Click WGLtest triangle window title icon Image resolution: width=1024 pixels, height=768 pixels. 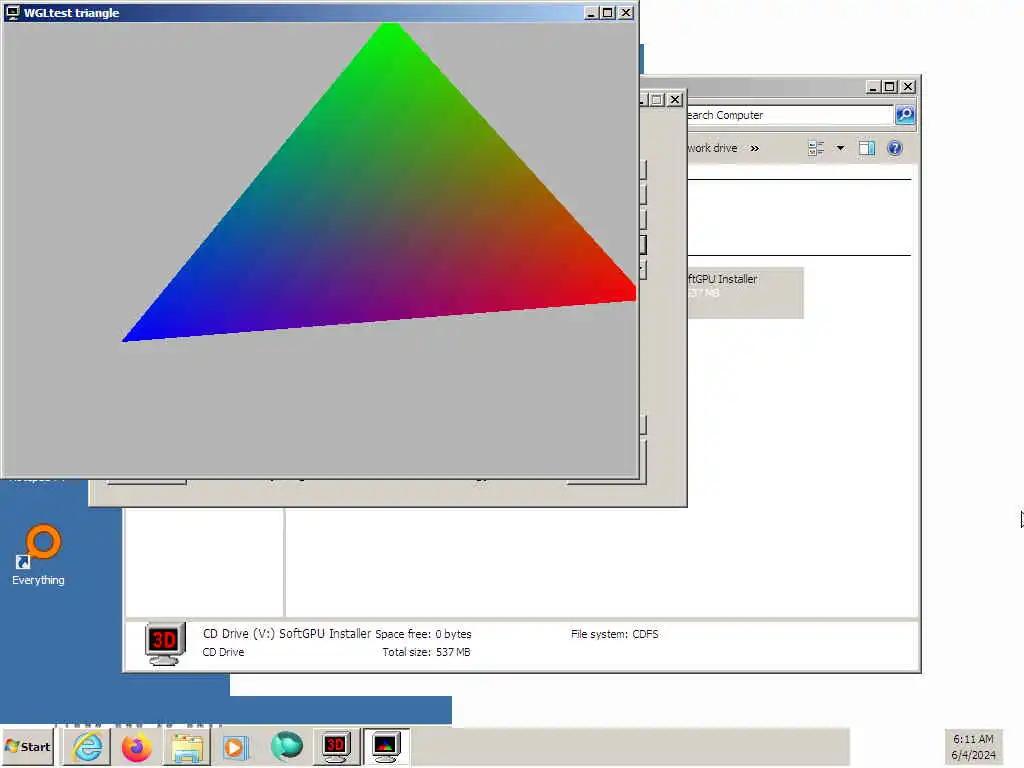pos(12,12)
